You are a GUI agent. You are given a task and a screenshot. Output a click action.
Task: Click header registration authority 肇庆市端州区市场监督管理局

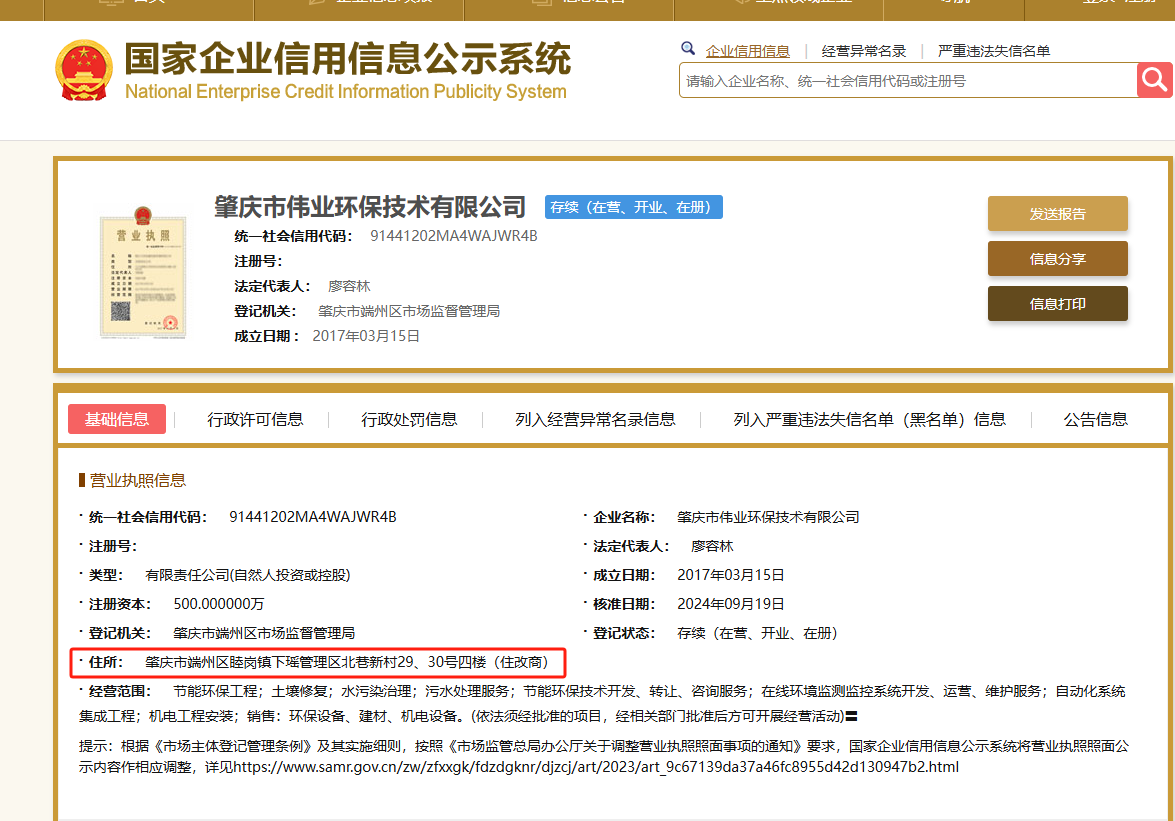pyautogui.click(x=409, y=311)
